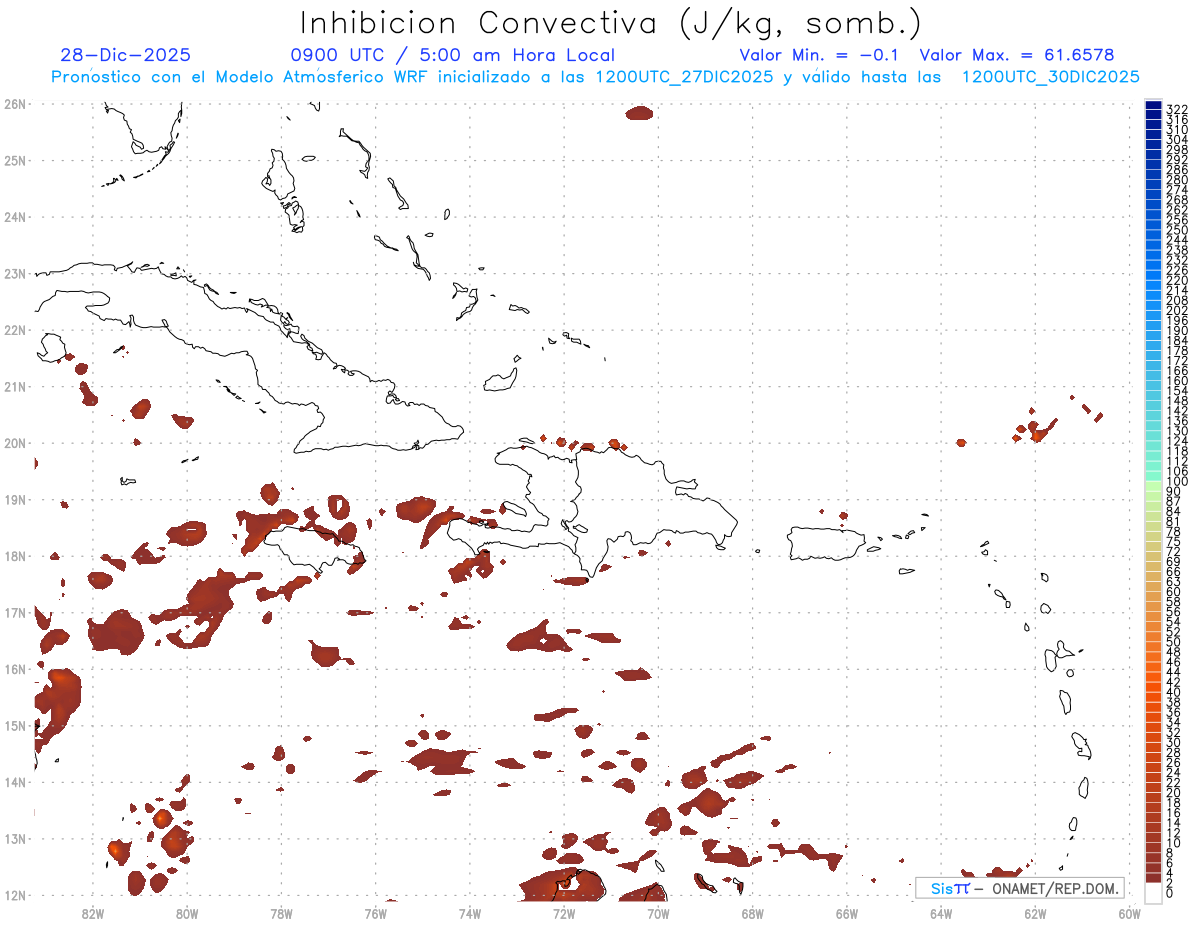Click the date '28-Dic-2025'
The width and height of the screenshot is (1200, 927).
click(125, 55)
